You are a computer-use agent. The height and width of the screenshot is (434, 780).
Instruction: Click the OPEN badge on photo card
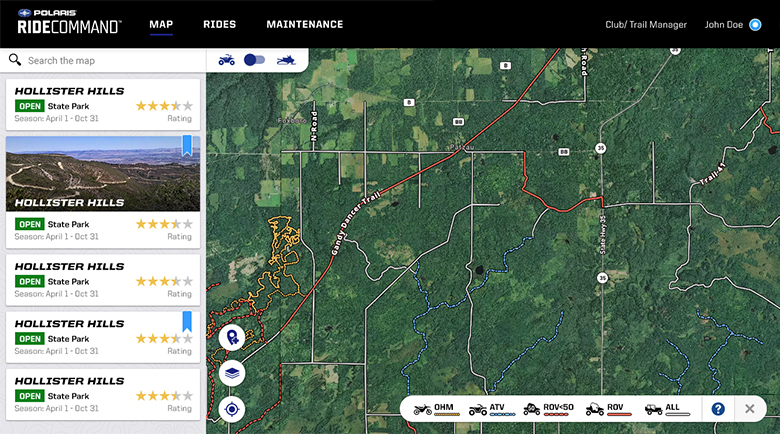30,224
